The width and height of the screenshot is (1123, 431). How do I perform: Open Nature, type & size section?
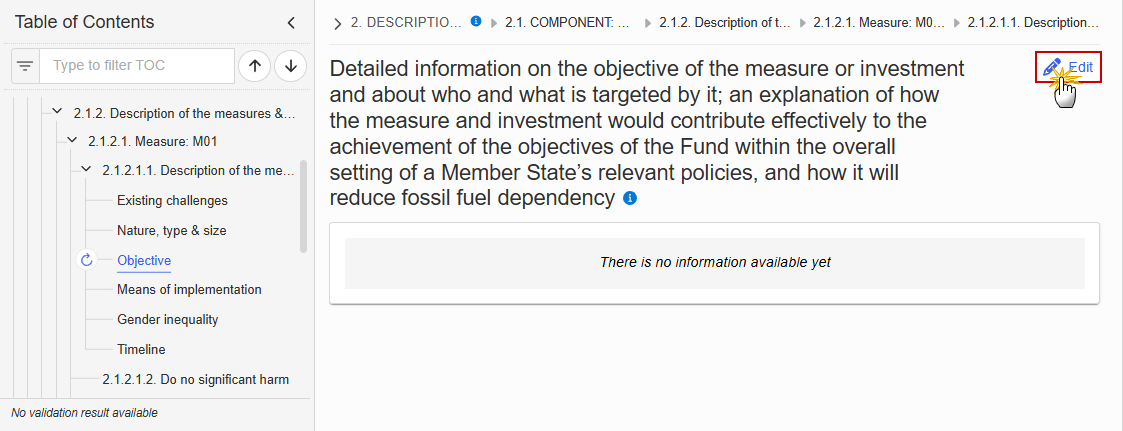coord(172,231)
